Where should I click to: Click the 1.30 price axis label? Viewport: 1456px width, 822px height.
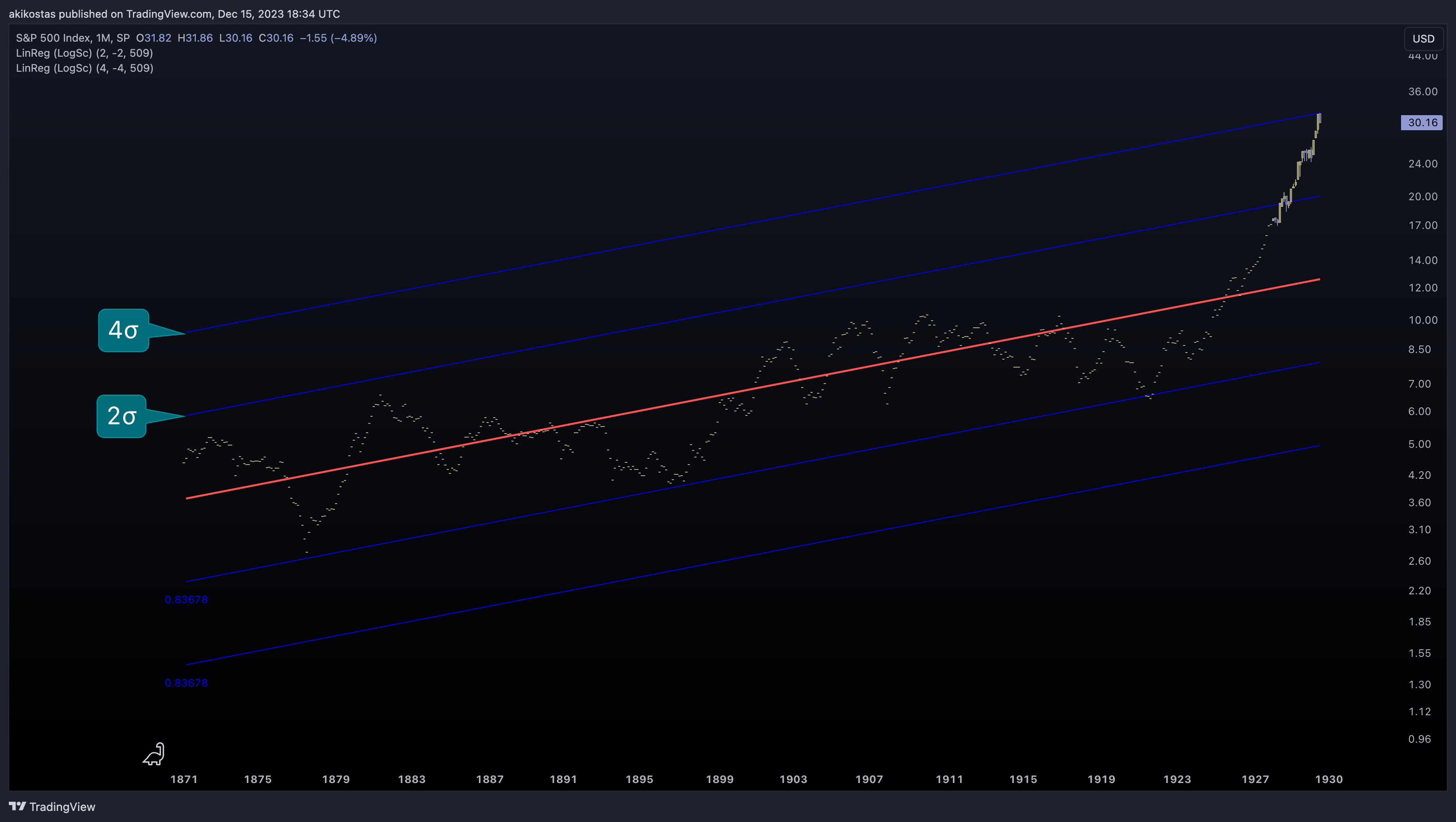1419,684
